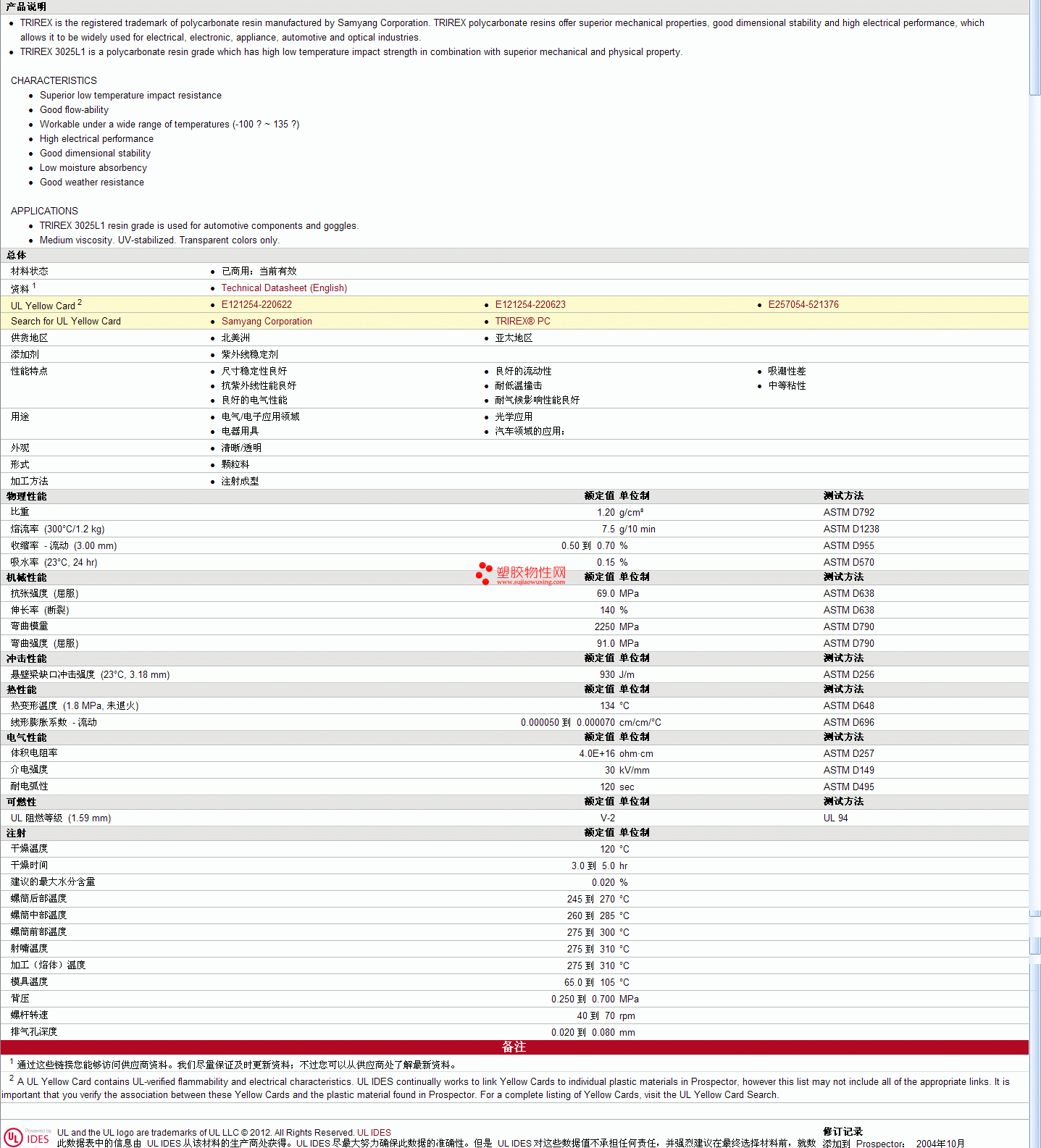Click the '总体' section header

pos(16,255)
